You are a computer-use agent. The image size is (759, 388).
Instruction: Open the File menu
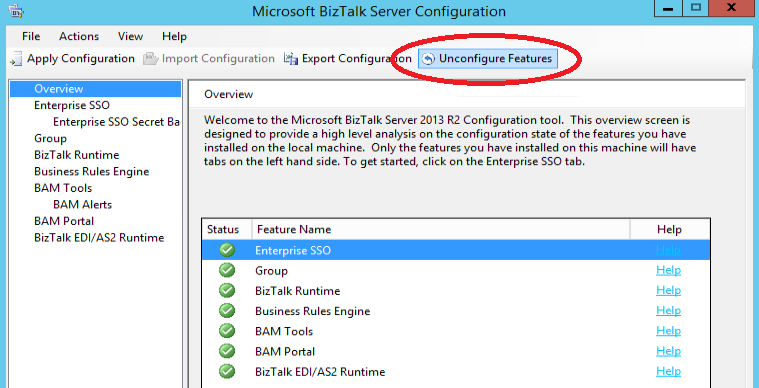click(31, 36)
